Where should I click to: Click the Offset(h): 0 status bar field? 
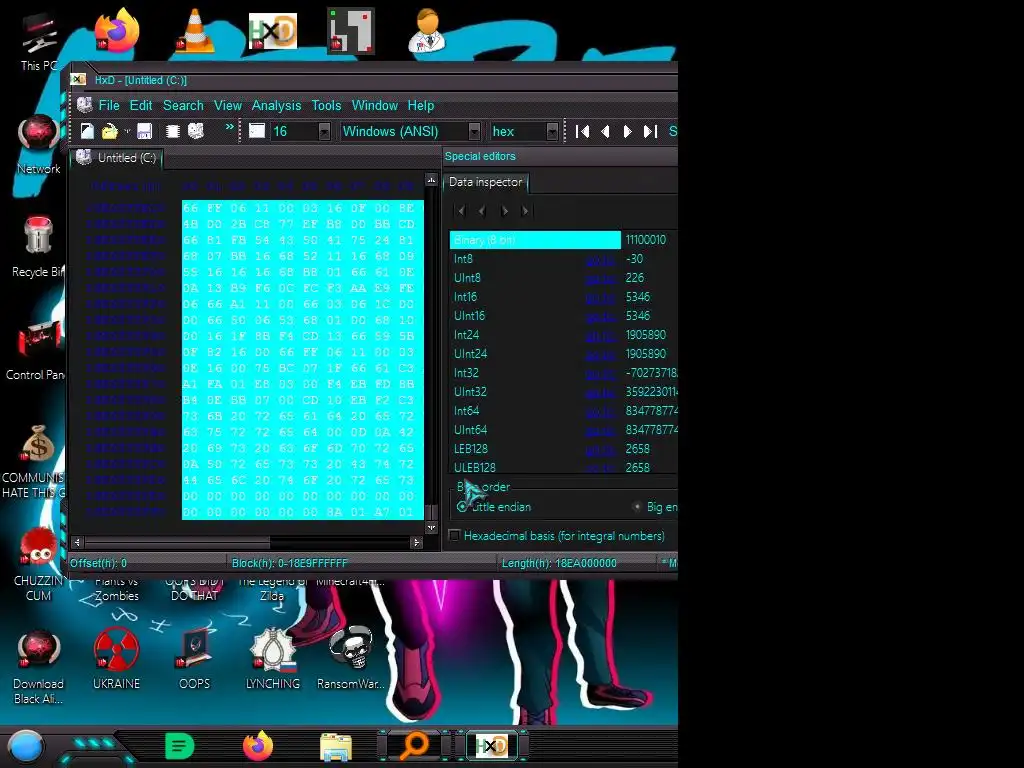[99, 563]
